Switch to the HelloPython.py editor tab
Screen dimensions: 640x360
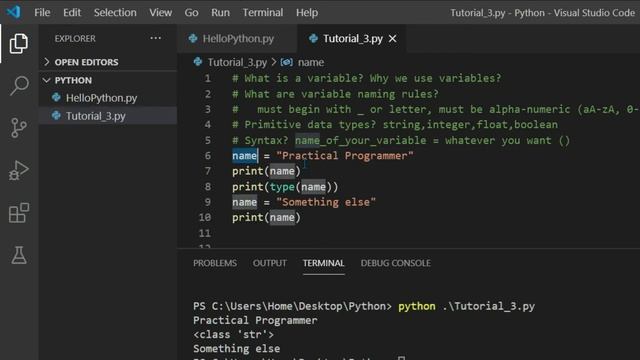[x=238, y=39]
